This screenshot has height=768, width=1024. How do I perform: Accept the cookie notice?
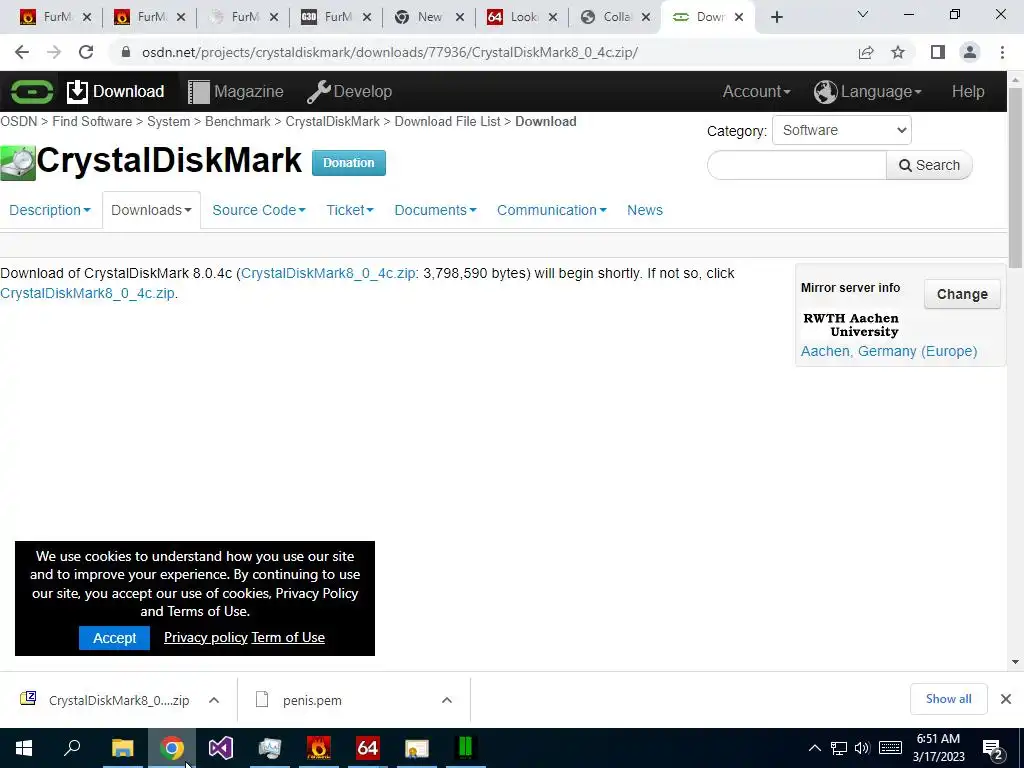114,638
